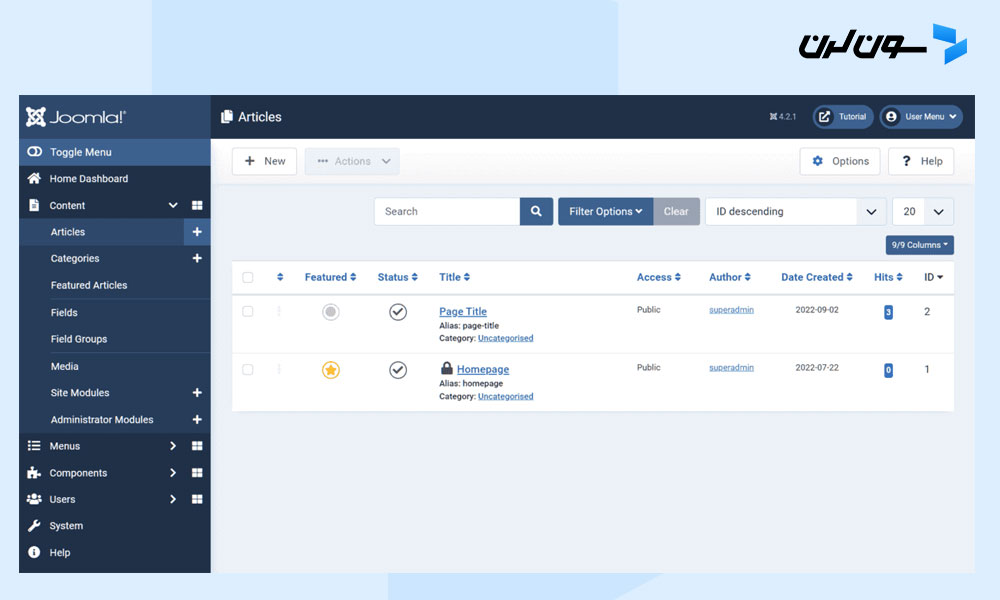Click the Homepage checked-out lock icon
Image resolution: width=1000 pixels, height=600 pixels.
[x=446, y=369]
